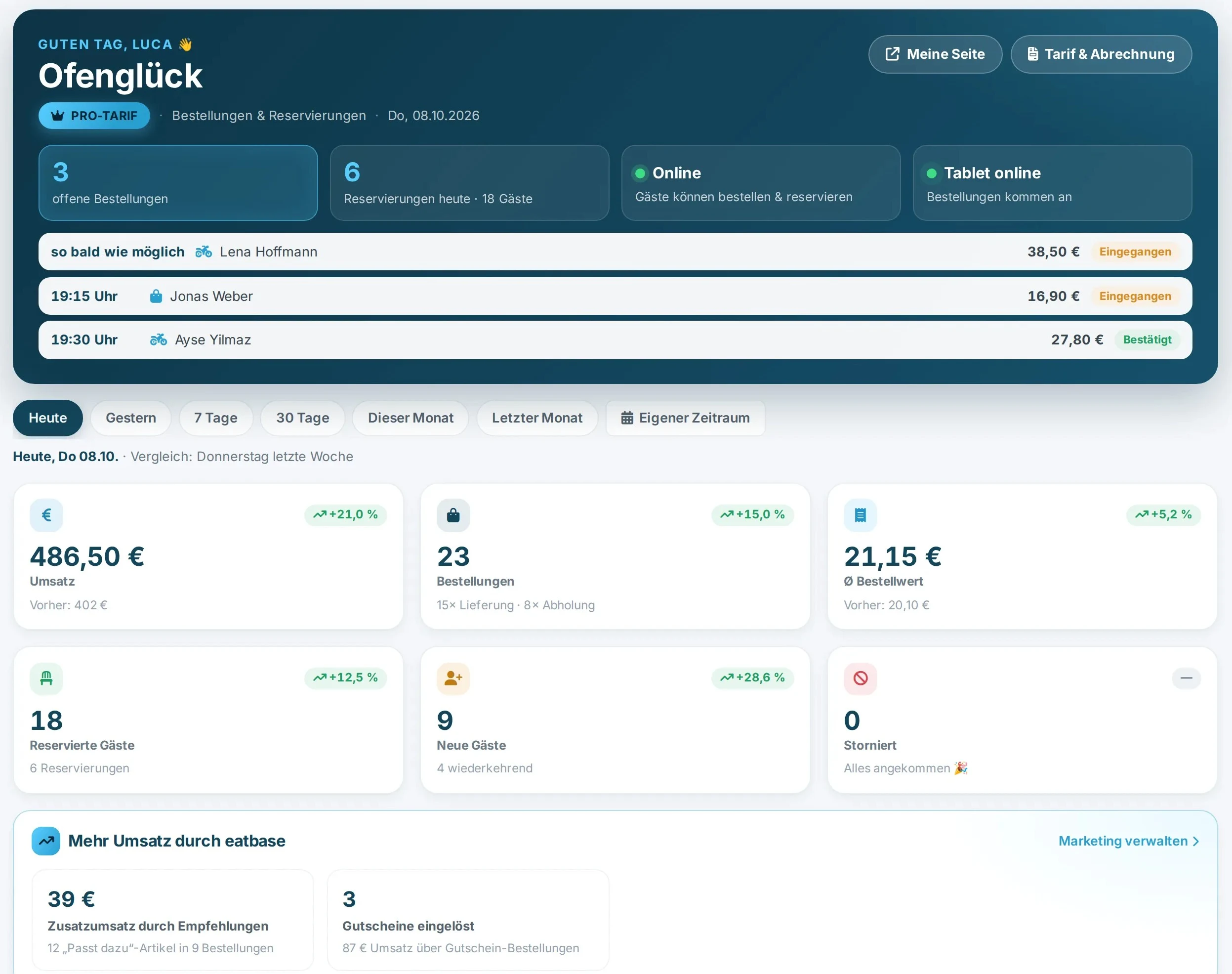
Task: Click the Tablet online status card
Action: click(x=1052, y=182)
